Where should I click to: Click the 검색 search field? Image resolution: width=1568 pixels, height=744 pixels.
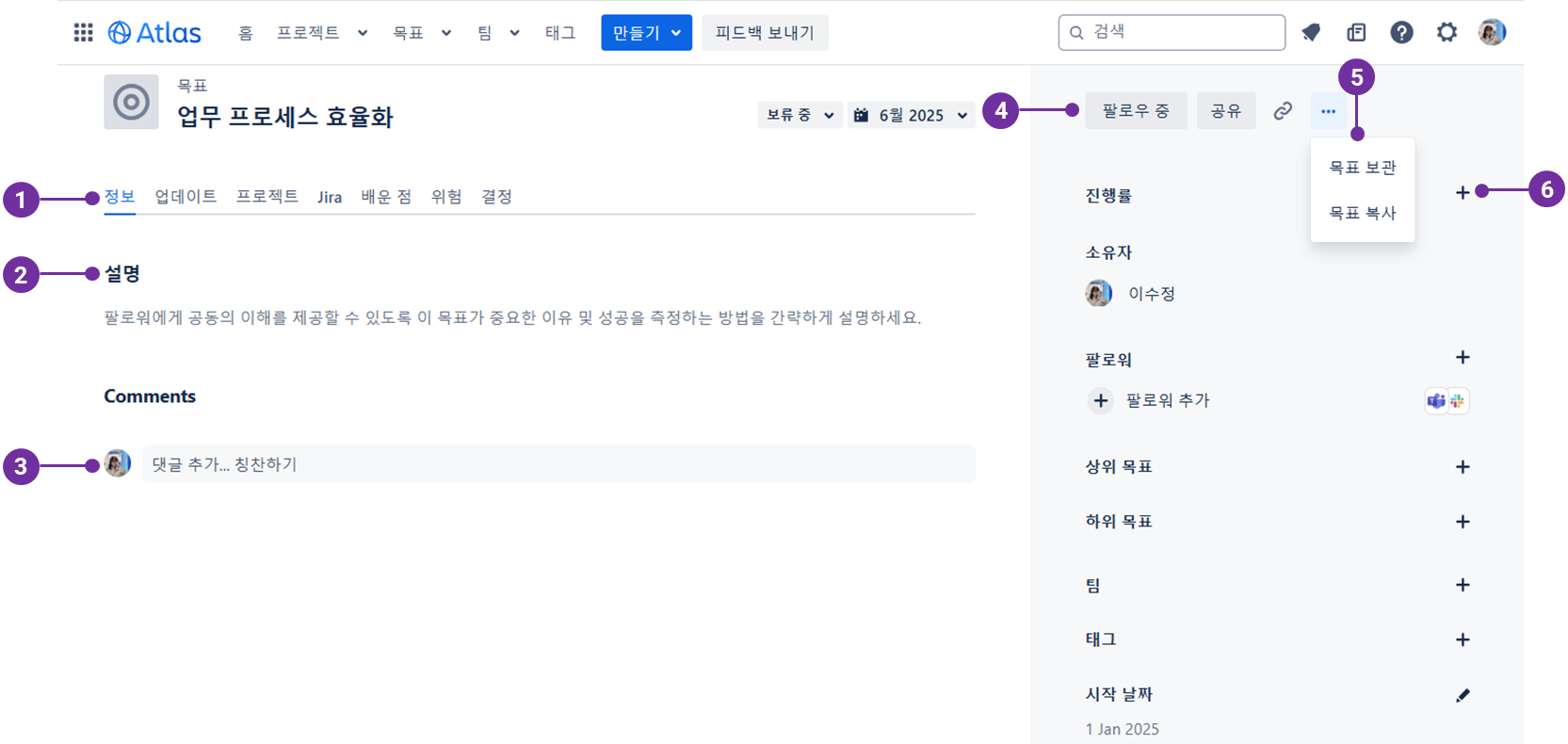1172,33
